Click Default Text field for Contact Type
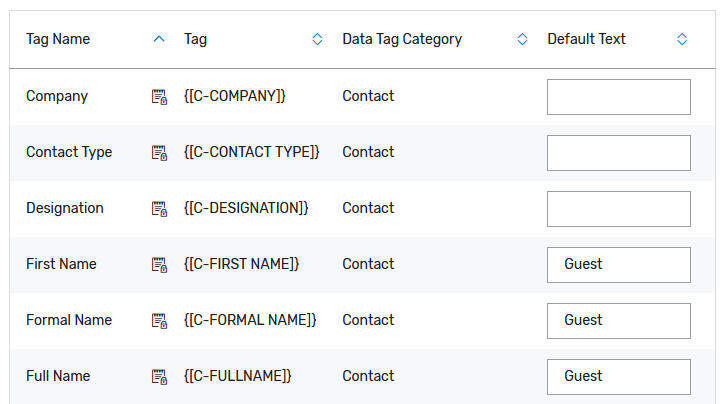The image size is (726, 404). point(618,153)
